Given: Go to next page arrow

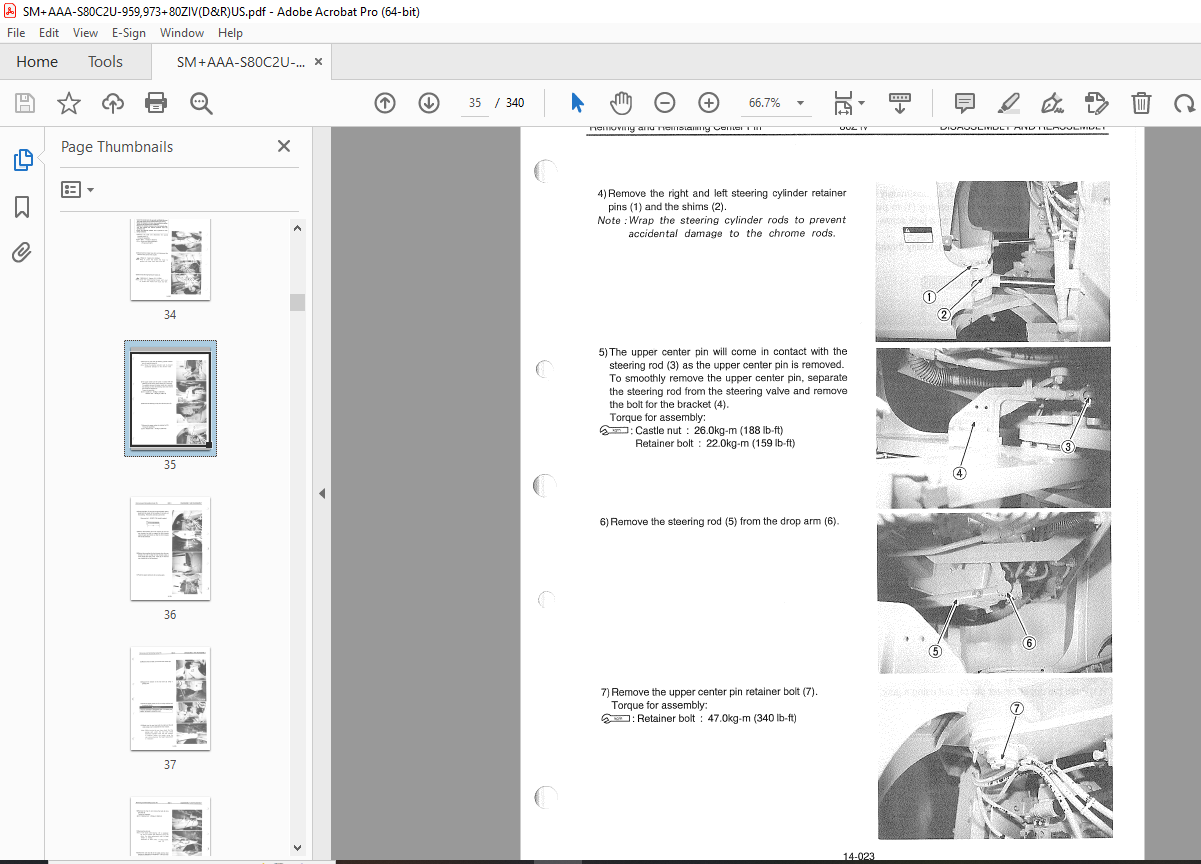Looking at the screenshot, I should (x=429, y=103).
